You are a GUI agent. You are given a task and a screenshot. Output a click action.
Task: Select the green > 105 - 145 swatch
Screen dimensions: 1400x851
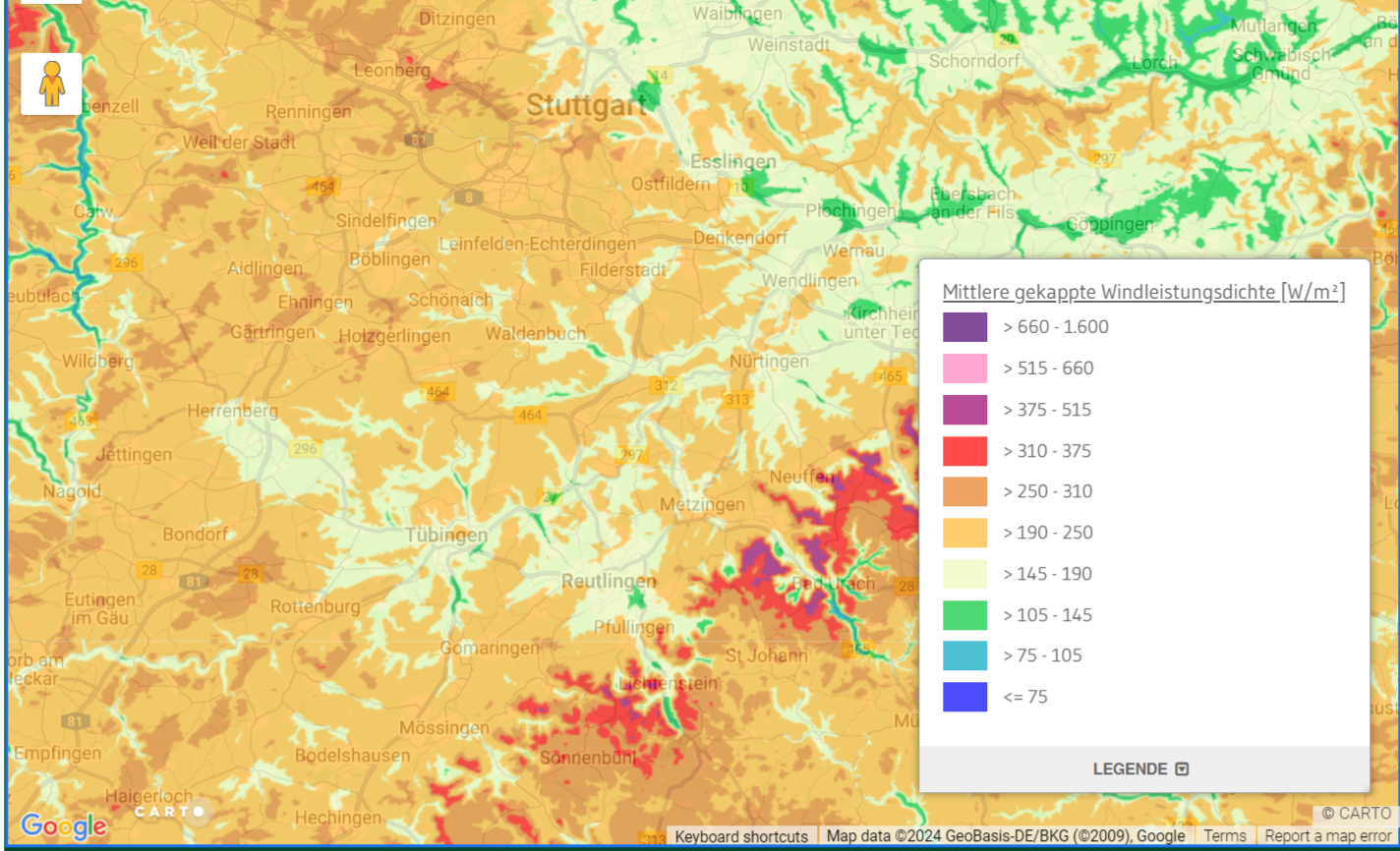[x=964, y=615]
